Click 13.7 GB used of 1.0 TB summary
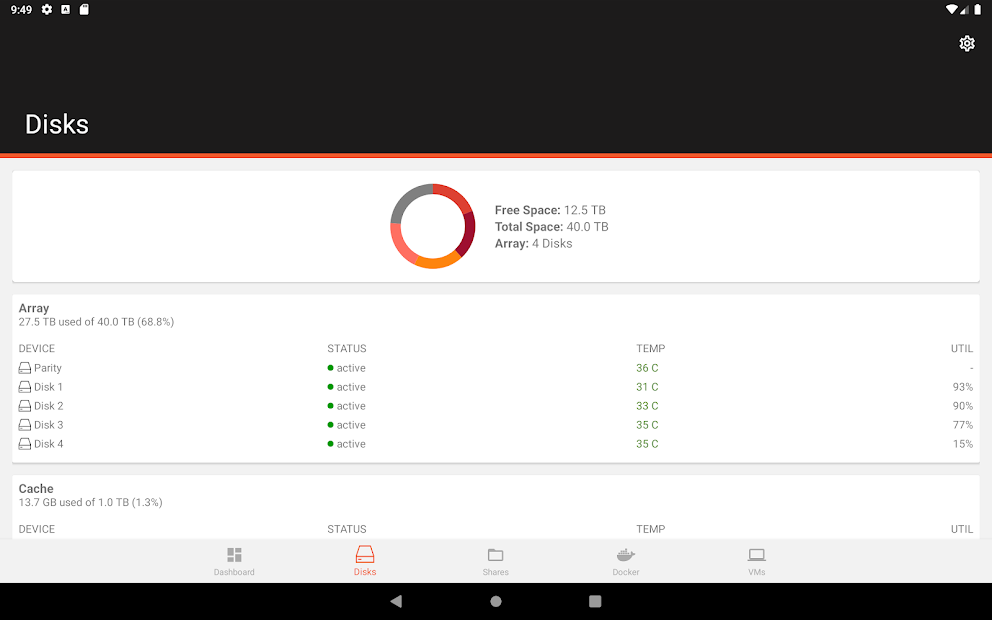The width and height of the screenshot is (992, 620). 90,502
